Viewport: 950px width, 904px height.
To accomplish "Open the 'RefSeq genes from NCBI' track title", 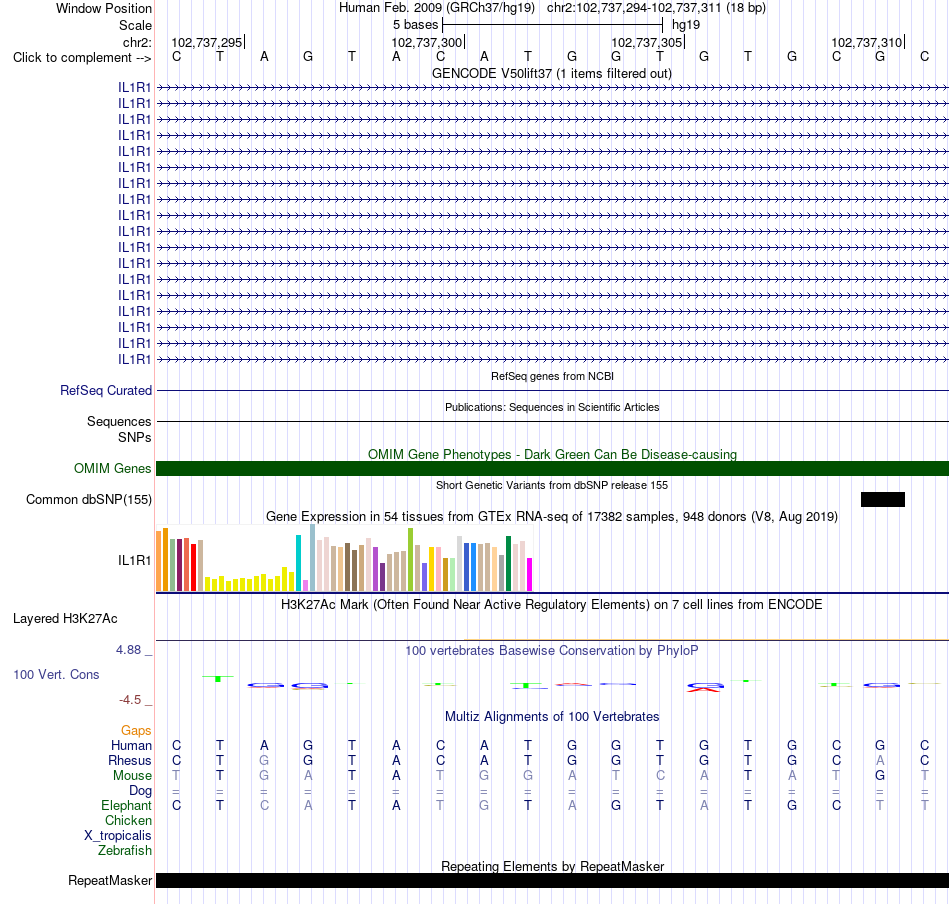I will point(552,376).
